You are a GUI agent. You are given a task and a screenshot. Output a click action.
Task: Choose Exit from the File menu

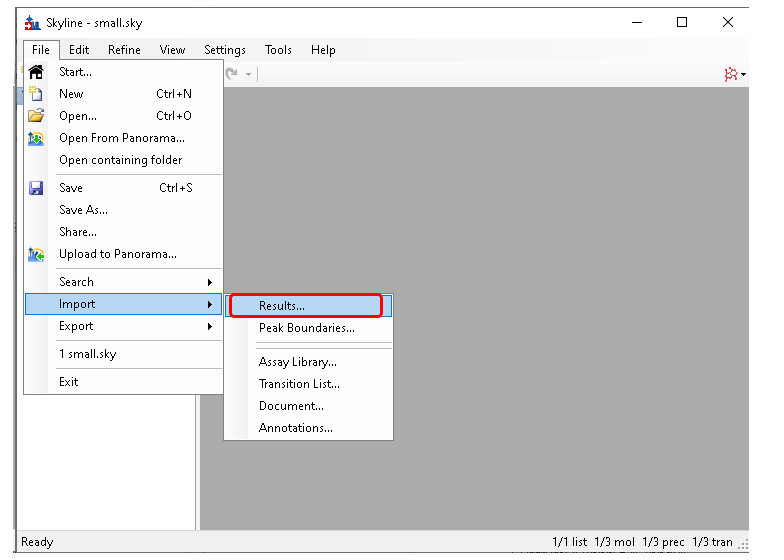tap(68, 382)
